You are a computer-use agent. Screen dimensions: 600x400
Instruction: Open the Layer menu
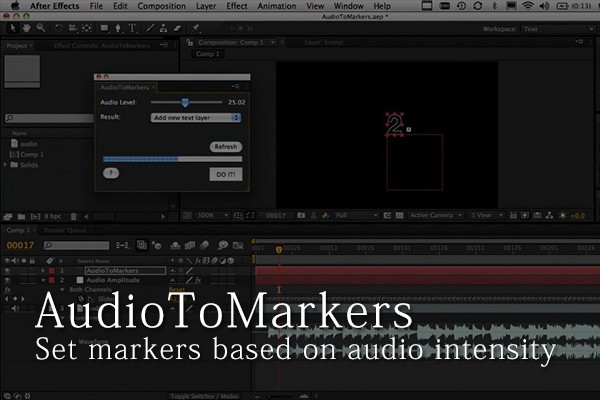click(x=206, y=6)
